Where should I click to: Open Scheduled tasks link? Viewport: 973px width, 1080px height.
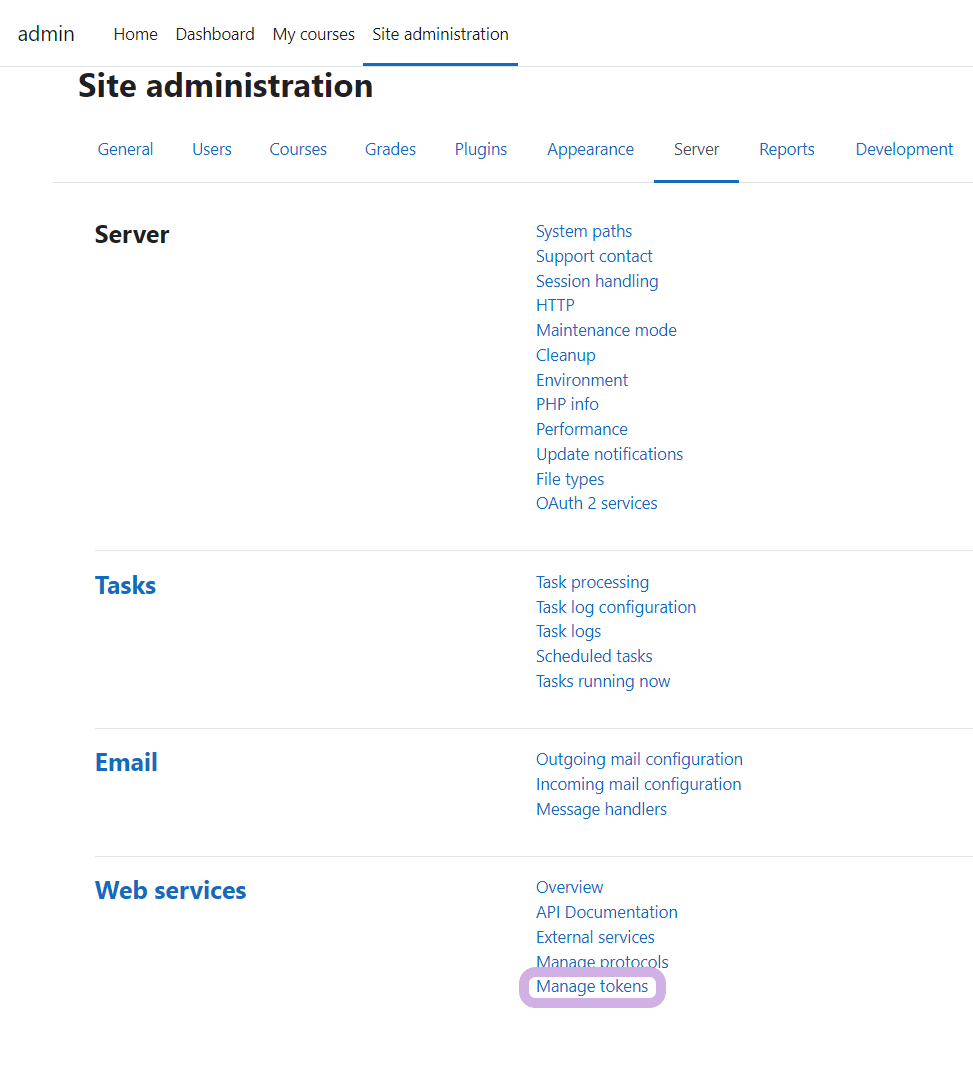point(594,656)
